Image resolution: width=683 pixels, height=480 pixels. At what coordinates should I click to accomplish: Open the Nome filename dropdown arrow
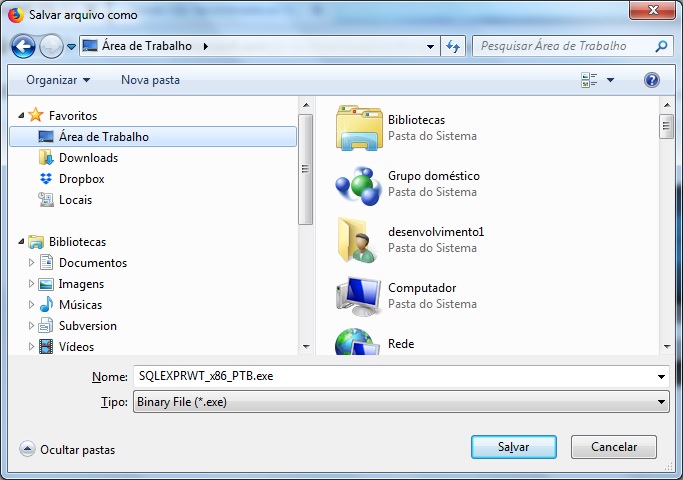661,376
